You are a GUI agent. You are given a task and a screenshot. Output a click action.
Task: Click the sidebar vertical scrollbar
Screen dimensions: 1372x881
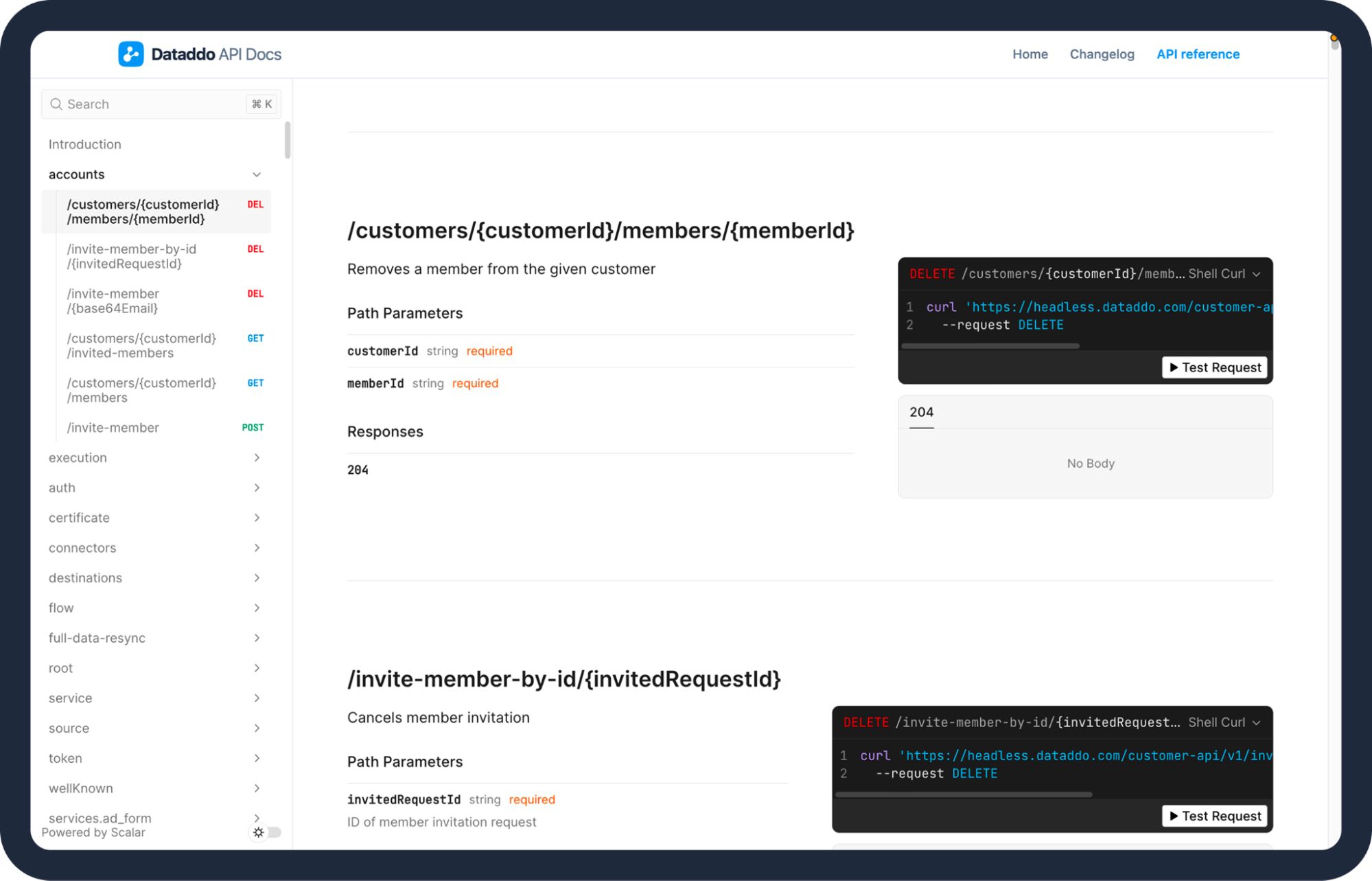pyautogui.click(x=288, y=140)
